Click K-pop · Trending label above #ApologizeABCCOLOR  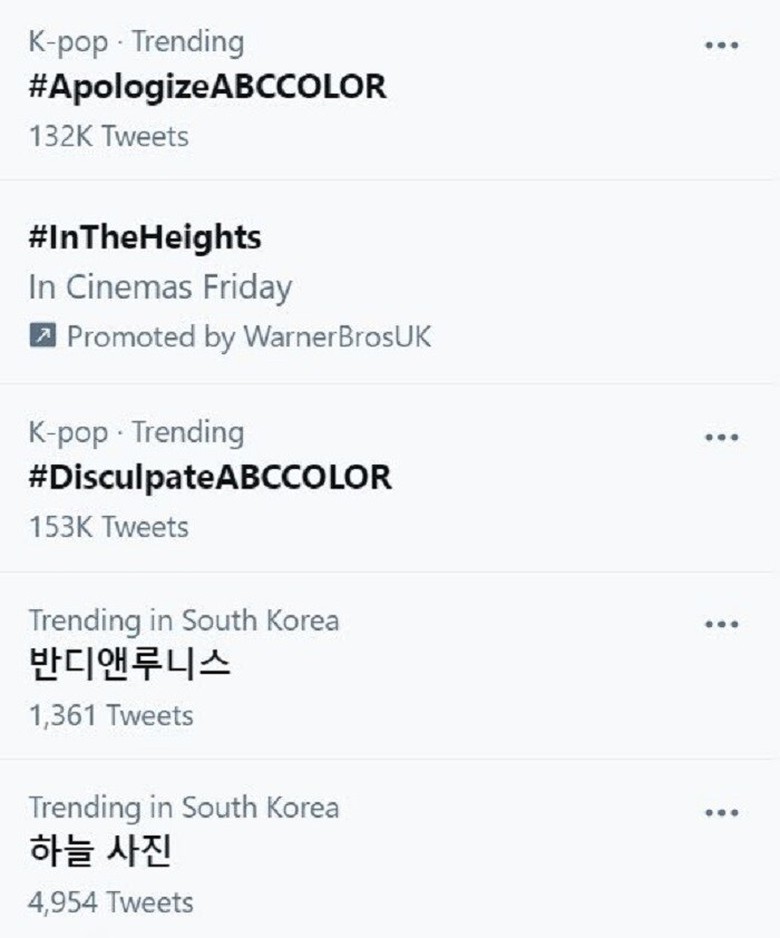pos(136,42)
